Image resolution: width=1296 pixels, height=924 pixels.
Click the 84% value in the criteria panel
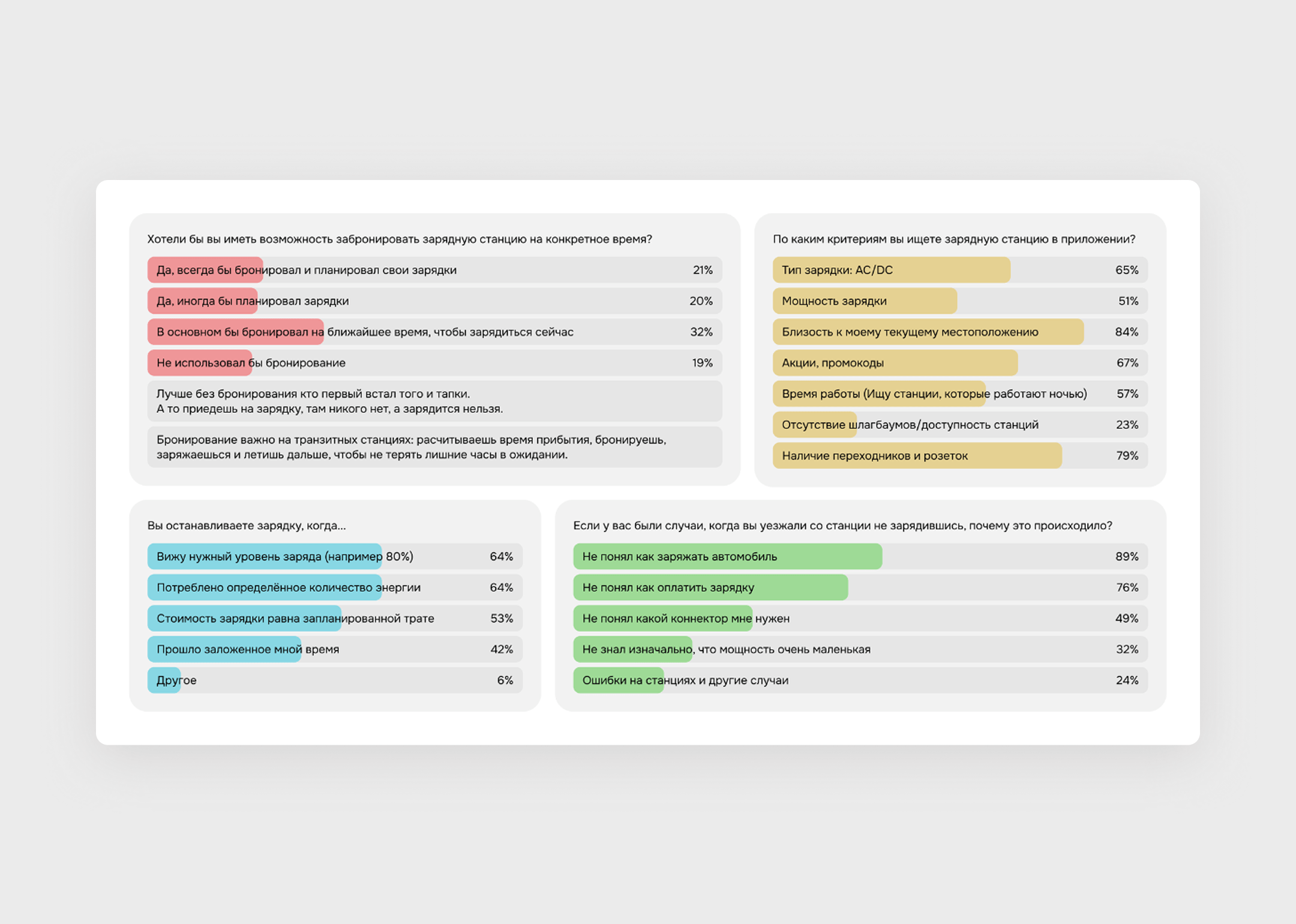tap(1126, 332)
